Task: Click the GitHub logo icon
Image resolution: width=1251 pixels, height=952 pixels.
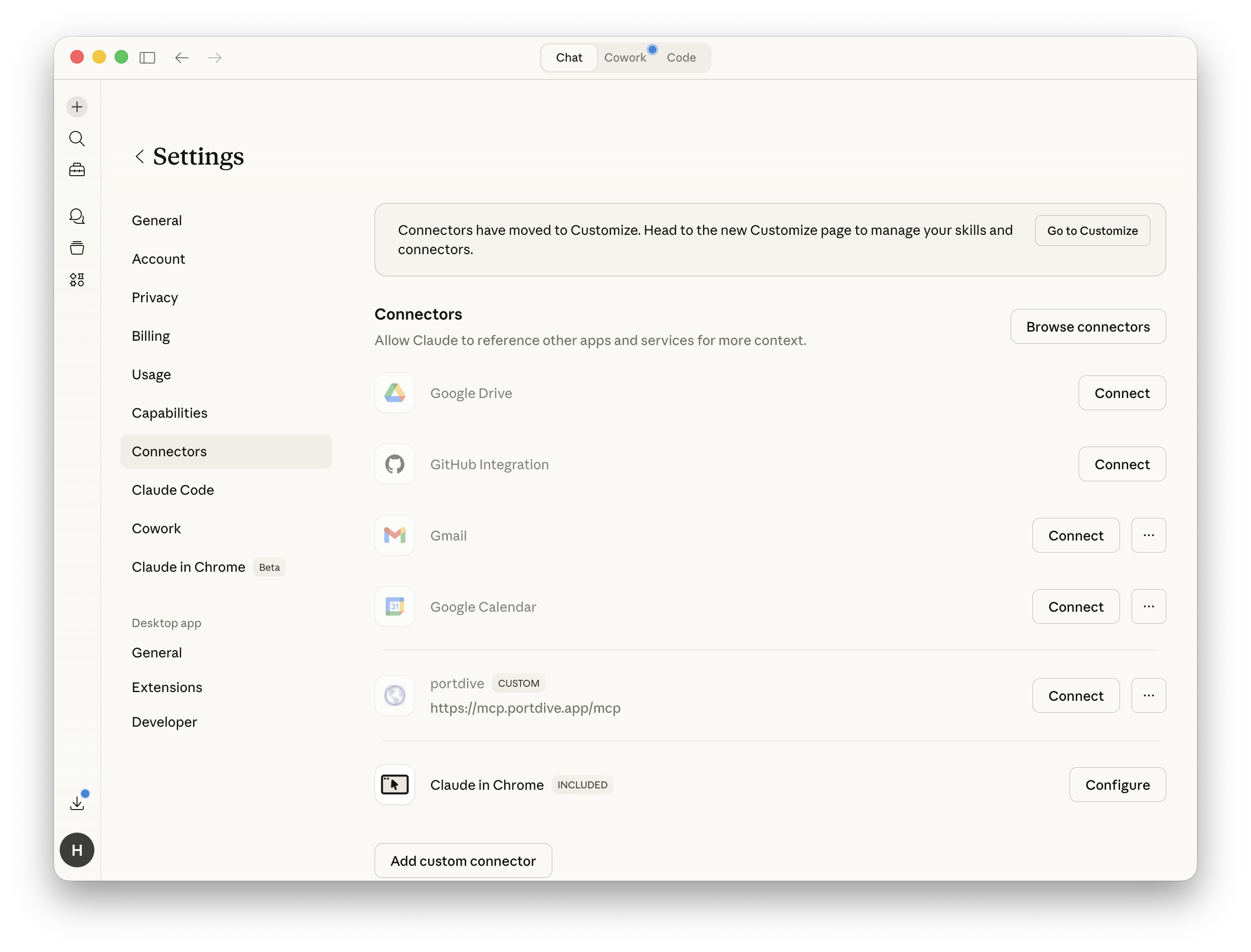Action: (394, 464)
